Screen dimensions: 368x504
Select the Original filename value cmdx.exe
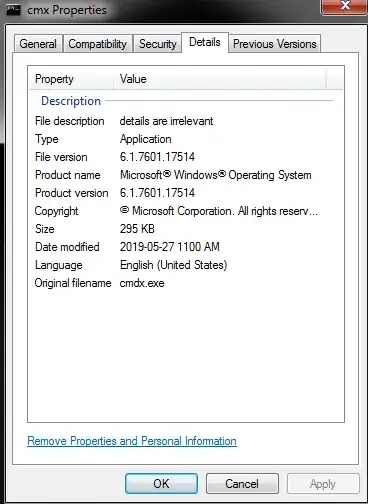coord(142,283)
